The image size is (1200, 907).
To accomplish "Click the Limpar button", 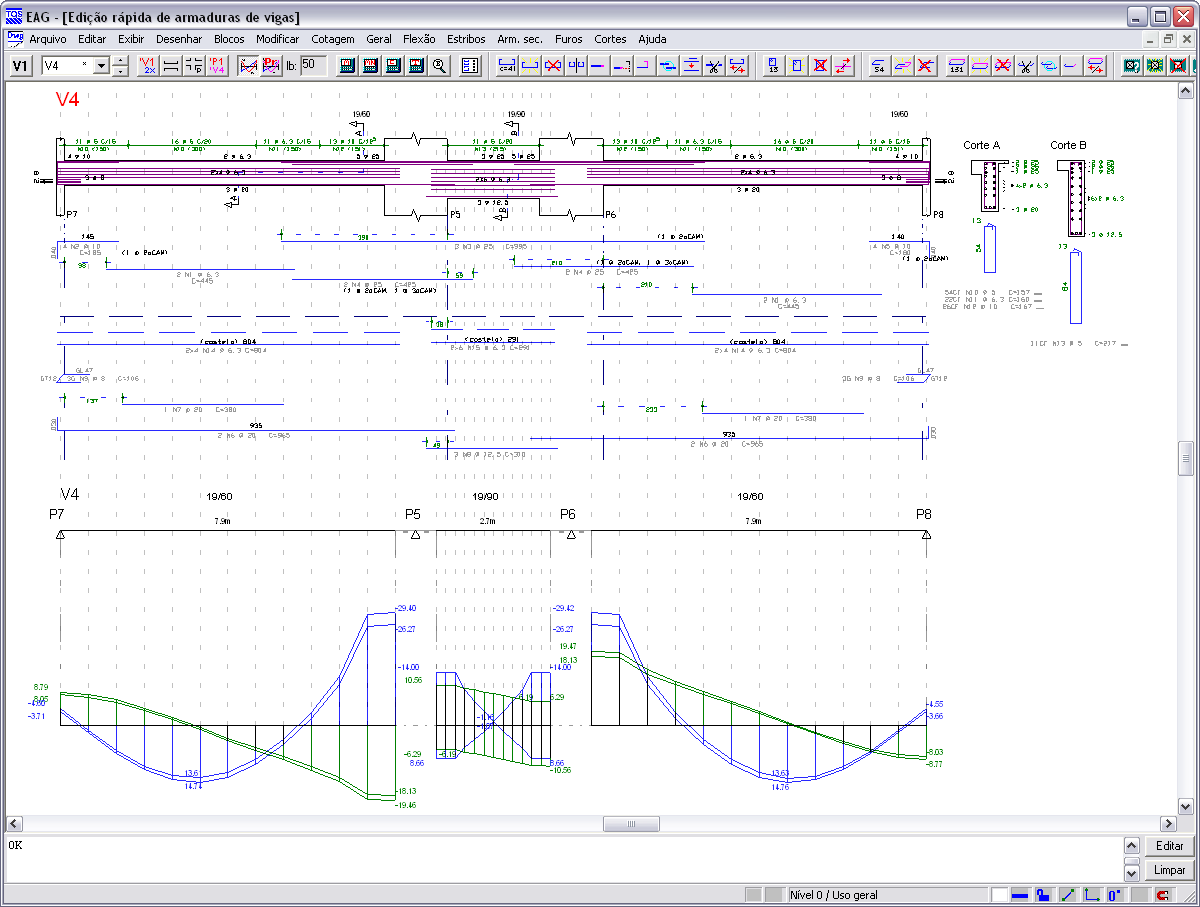I will [x=1169, y=870].
